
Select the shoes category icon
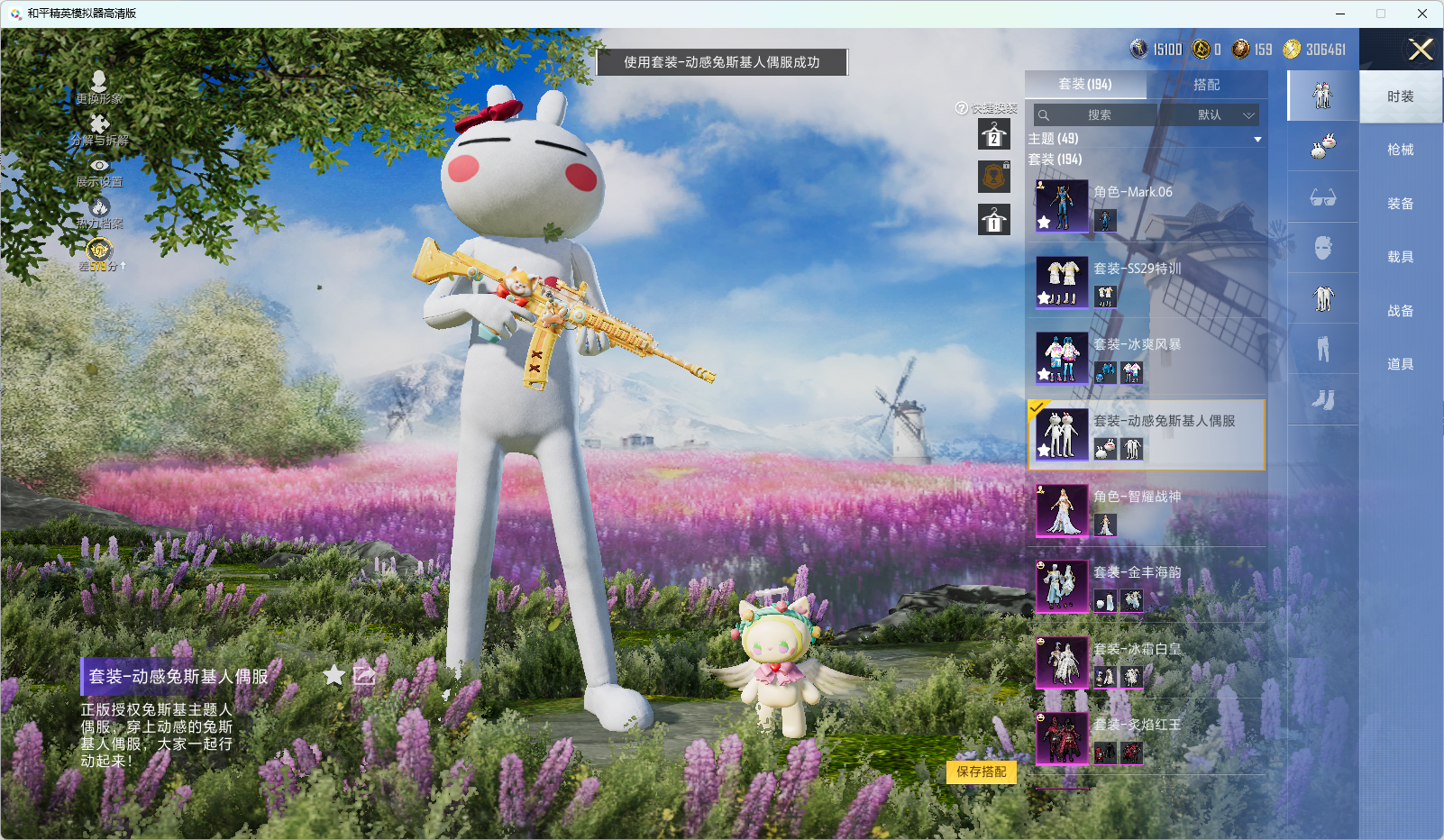[x=1322, y=399]
